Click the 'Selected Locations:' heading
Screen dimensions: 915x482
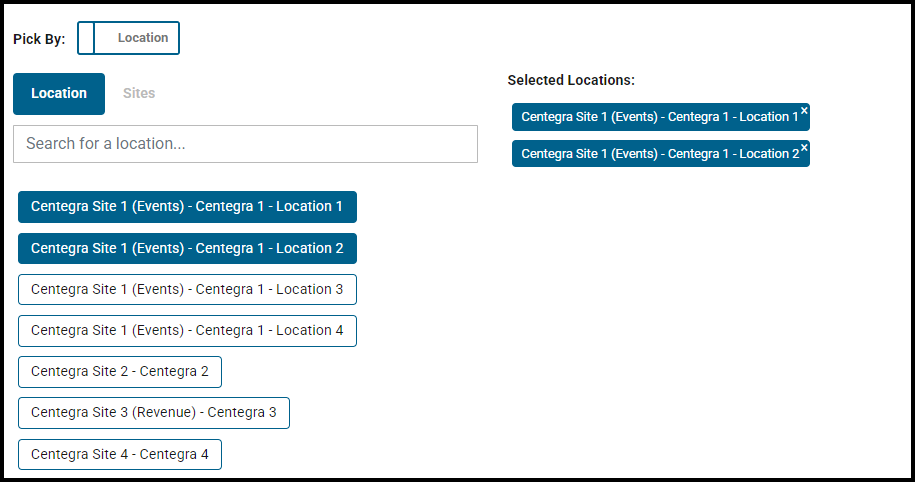[x=571, y=80]
